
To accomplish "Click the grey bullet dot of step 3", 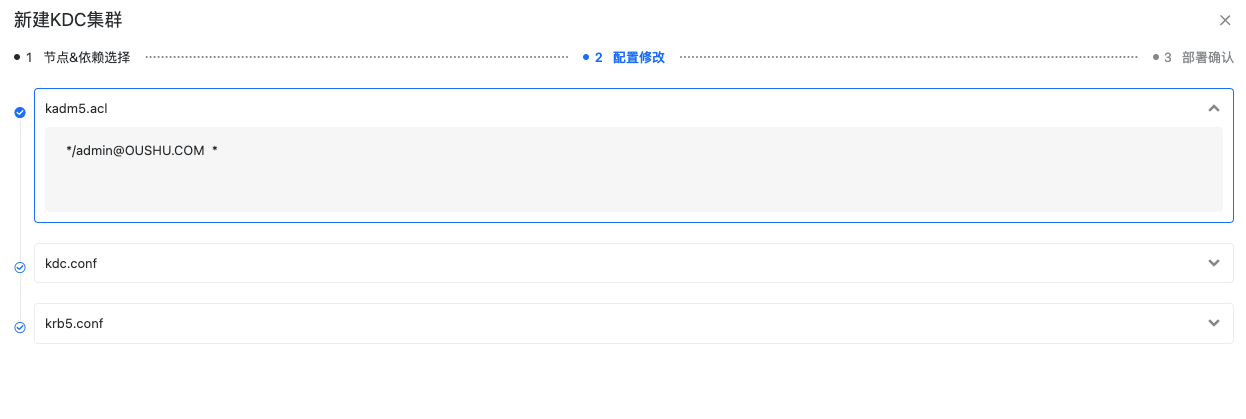I will click(1155, 57).
